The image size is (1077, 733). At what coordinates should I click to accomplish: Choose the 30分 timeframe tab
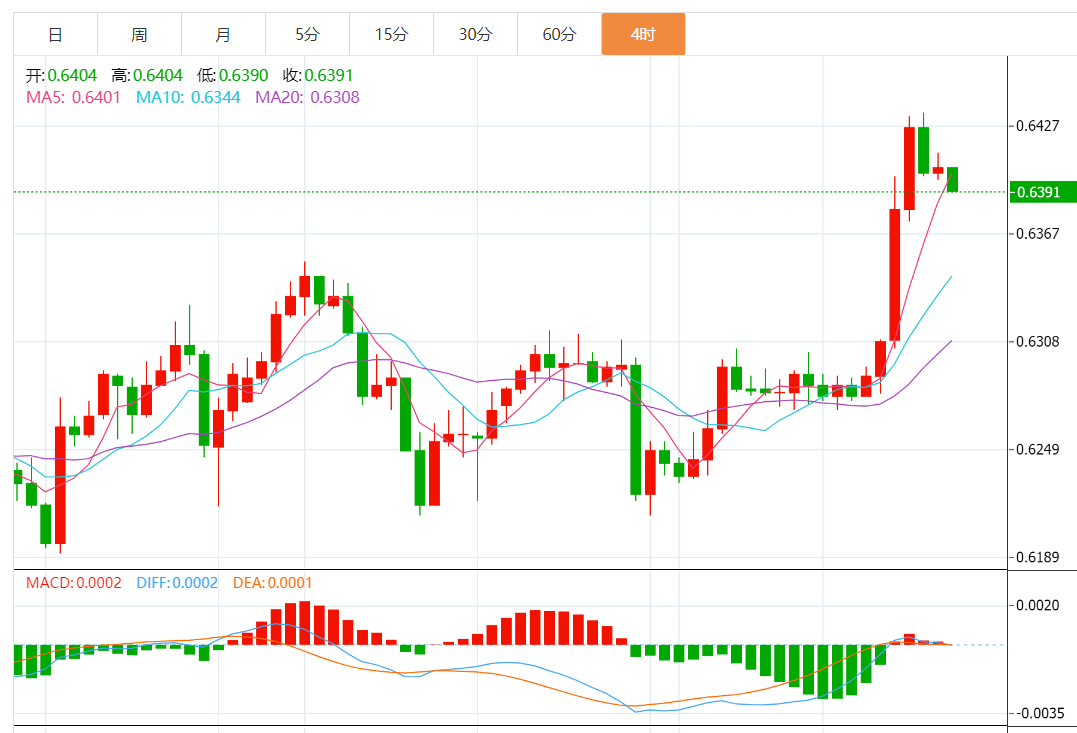click(475, 34)
